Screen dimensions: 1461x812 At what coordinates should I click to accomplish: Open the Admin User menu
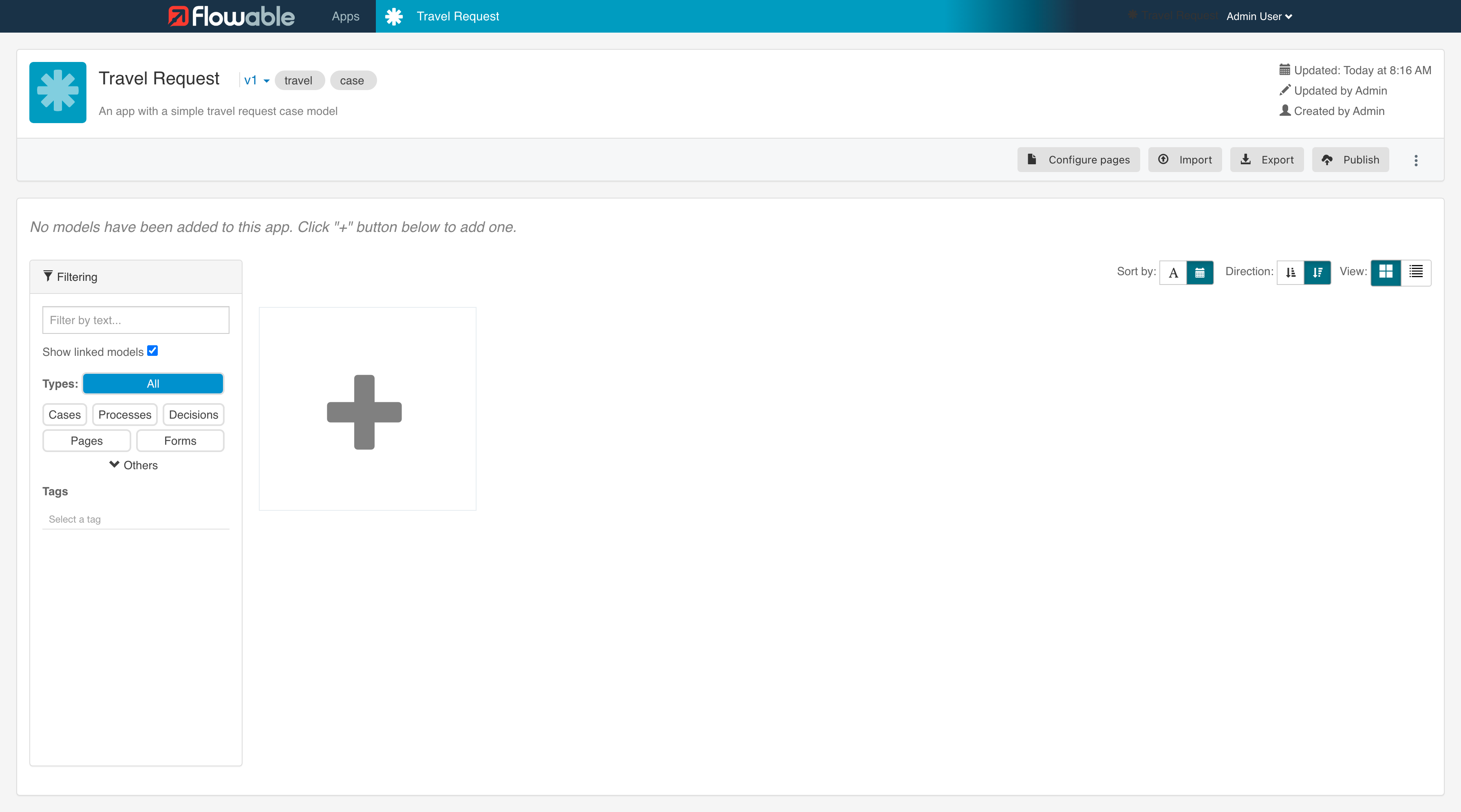click(1258, 16)
